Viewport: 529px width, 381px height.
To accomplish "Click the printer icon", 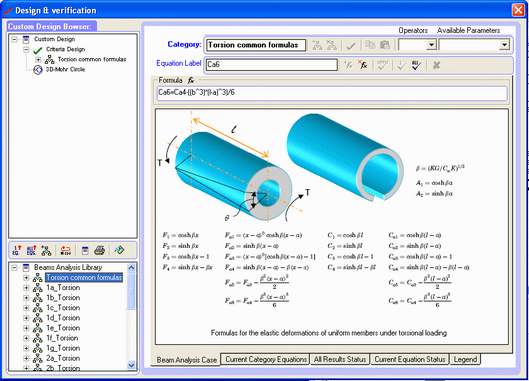I will [100, 250].
